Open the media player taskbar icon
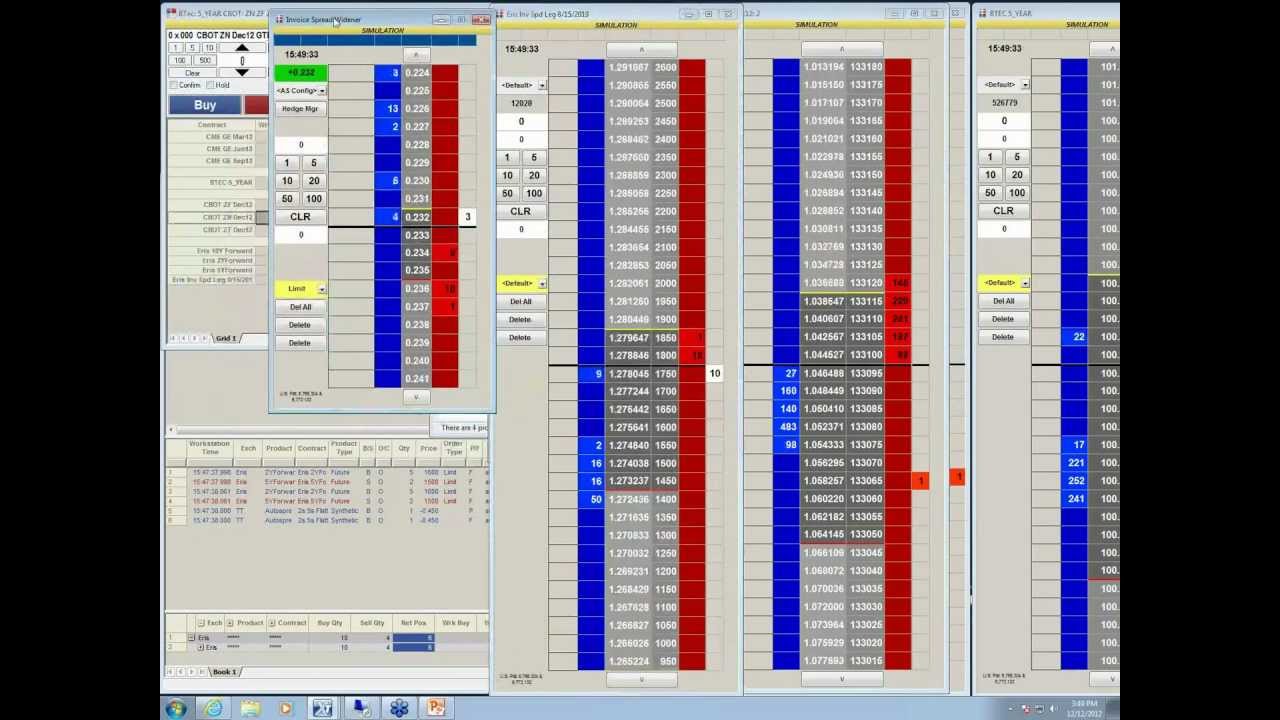 [x=286, y=709]
